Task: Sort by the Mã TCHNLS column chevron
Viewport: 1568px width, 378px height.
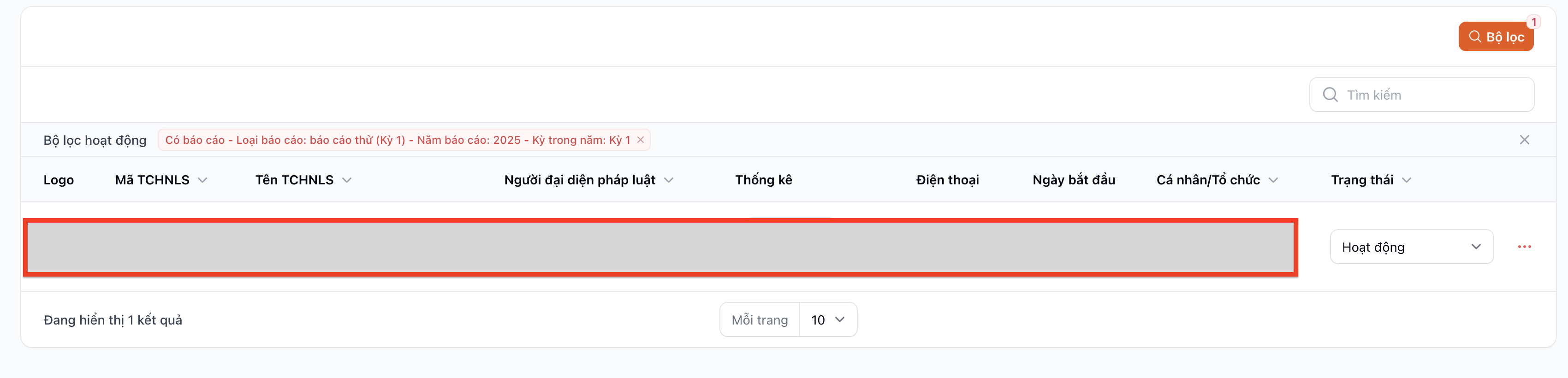Action: [x=203, y=180]
